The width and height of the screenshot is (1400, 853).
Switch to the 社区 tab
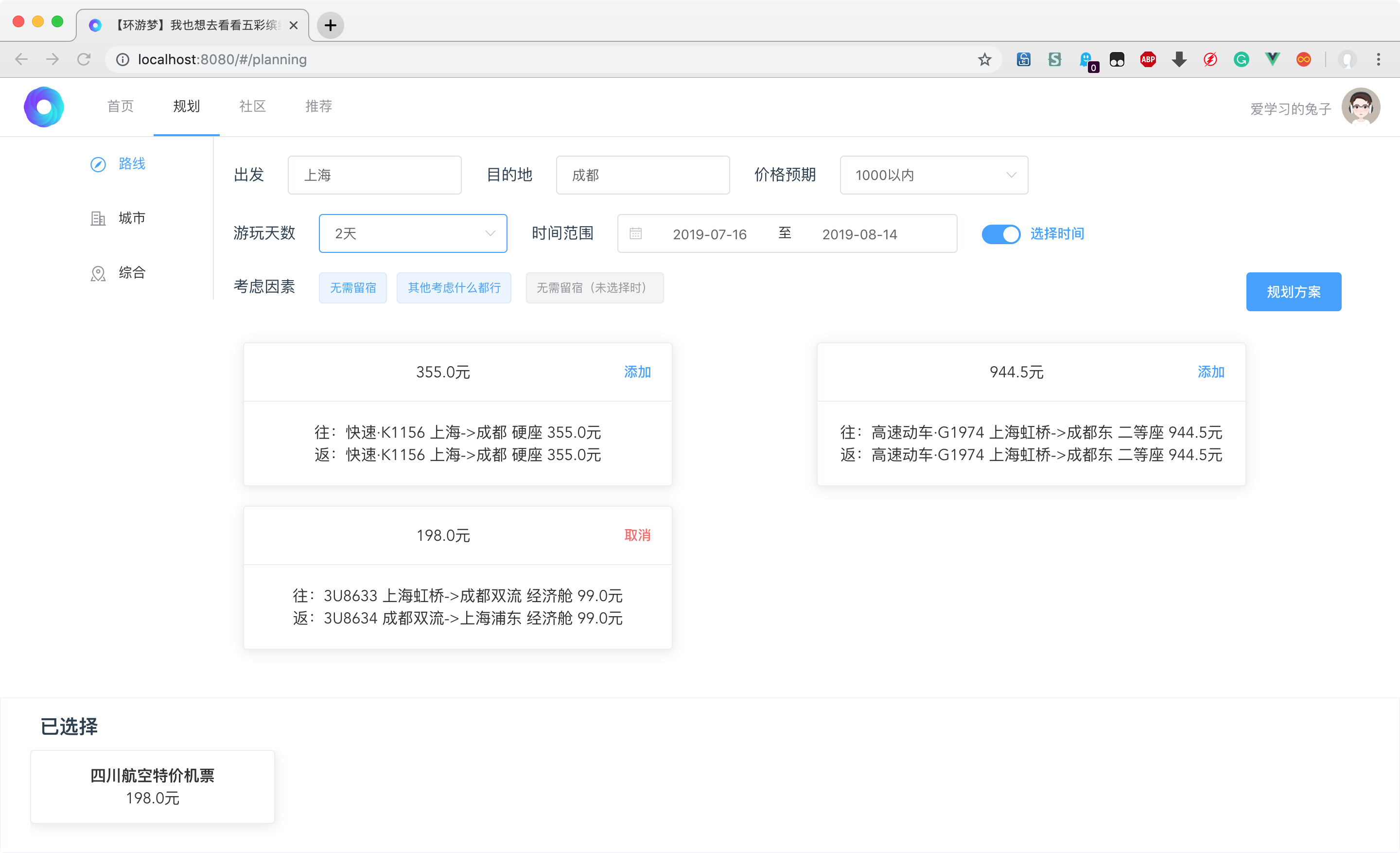click(x=252, y=107)
